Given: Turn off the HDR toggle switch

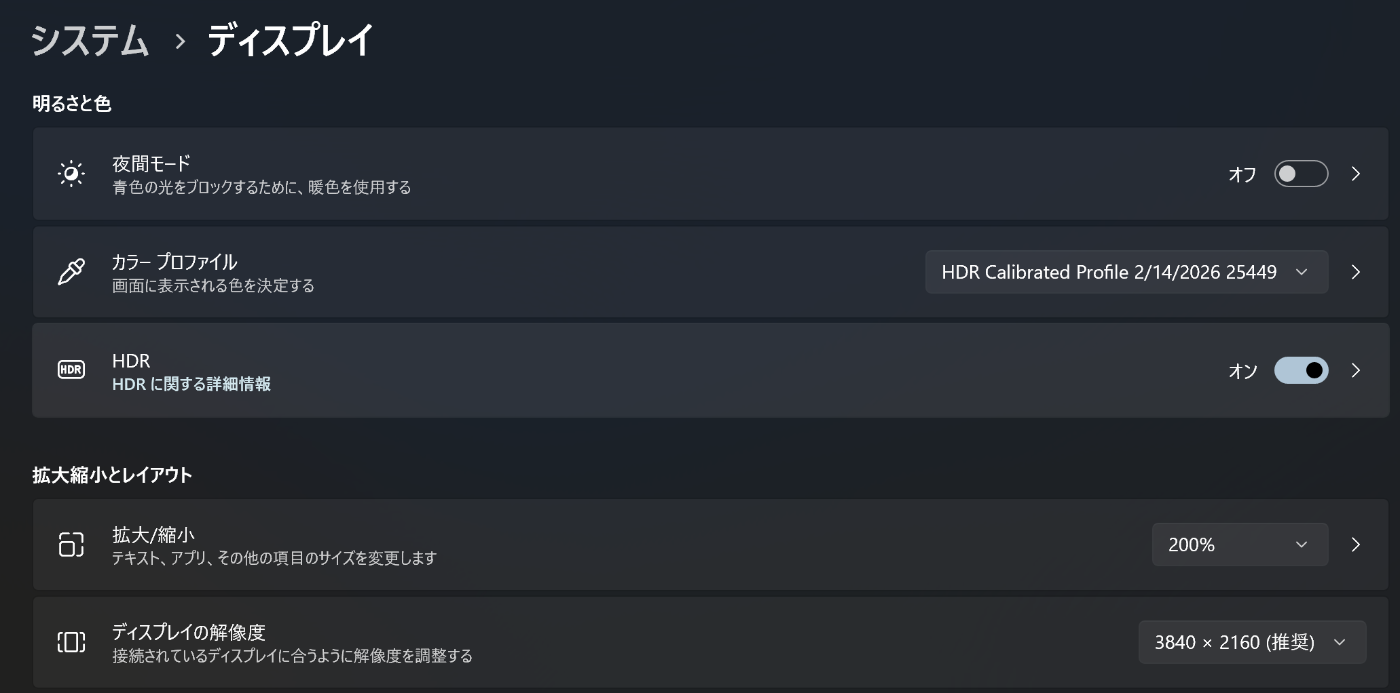Looking at the screenshot, I should 1300,370.
